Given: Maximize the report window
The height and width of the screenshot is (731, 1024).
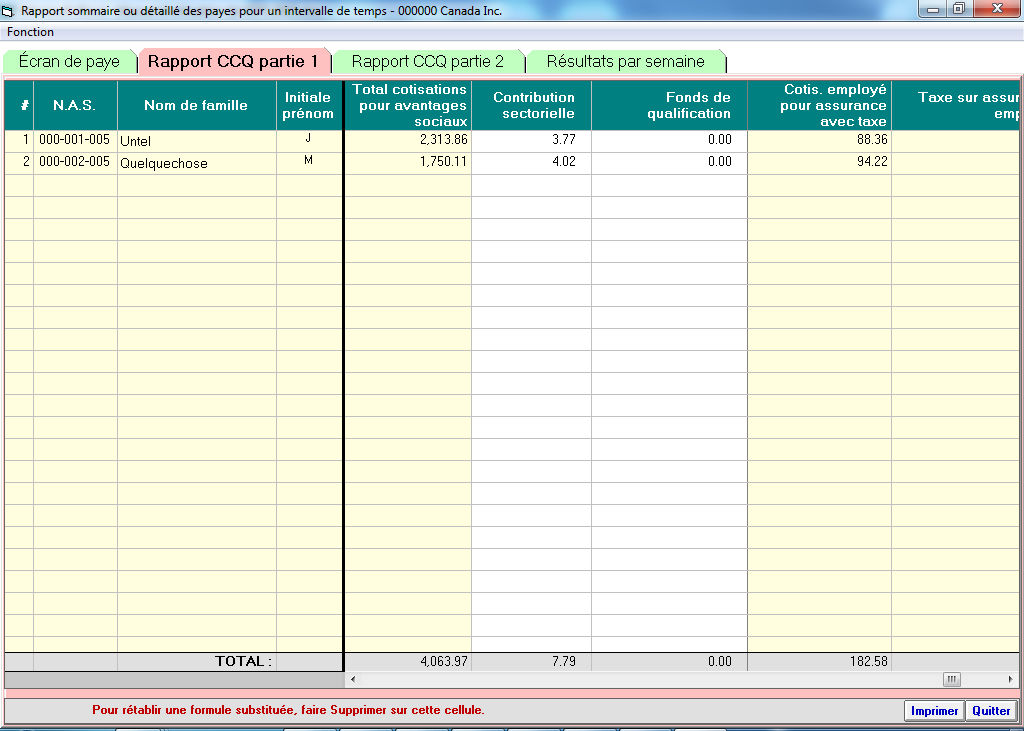Looking at the screenshot, I should (x=958, y=9).
